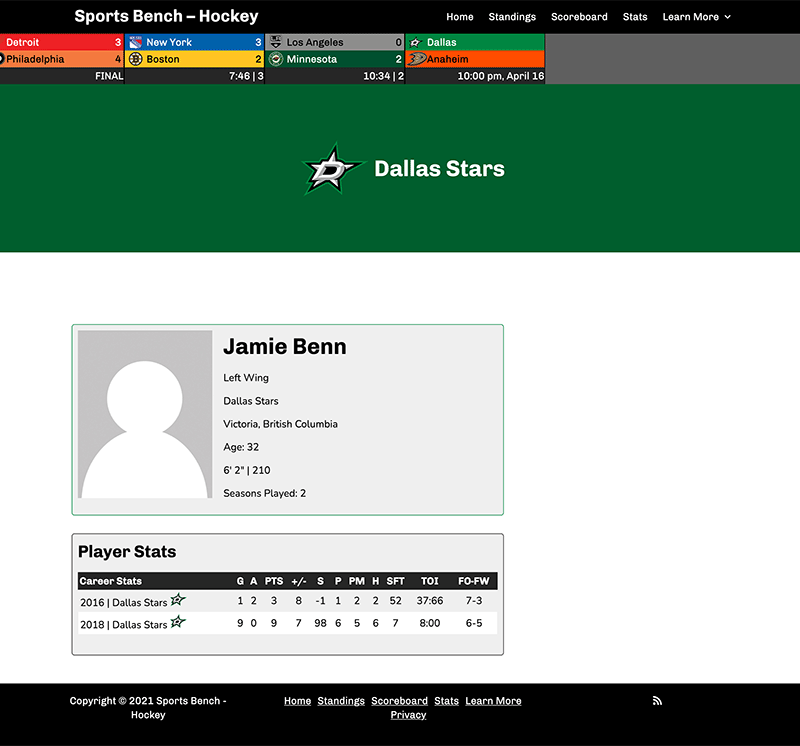
Task: Click the 2016 | Dallas Stars season label
Action: coord(123,603)
